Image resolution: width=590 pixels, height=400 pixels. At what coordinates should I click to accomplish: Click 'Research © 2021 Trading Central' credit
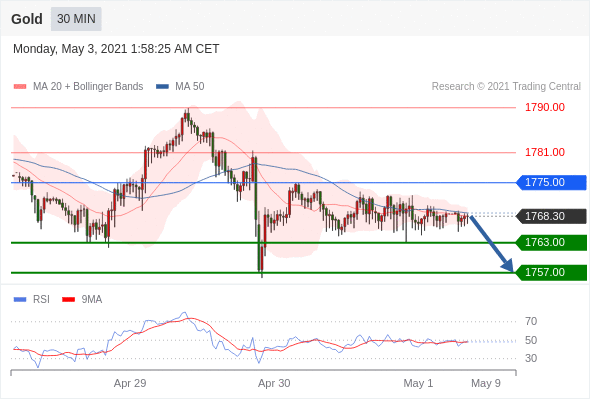coord(506,87)
